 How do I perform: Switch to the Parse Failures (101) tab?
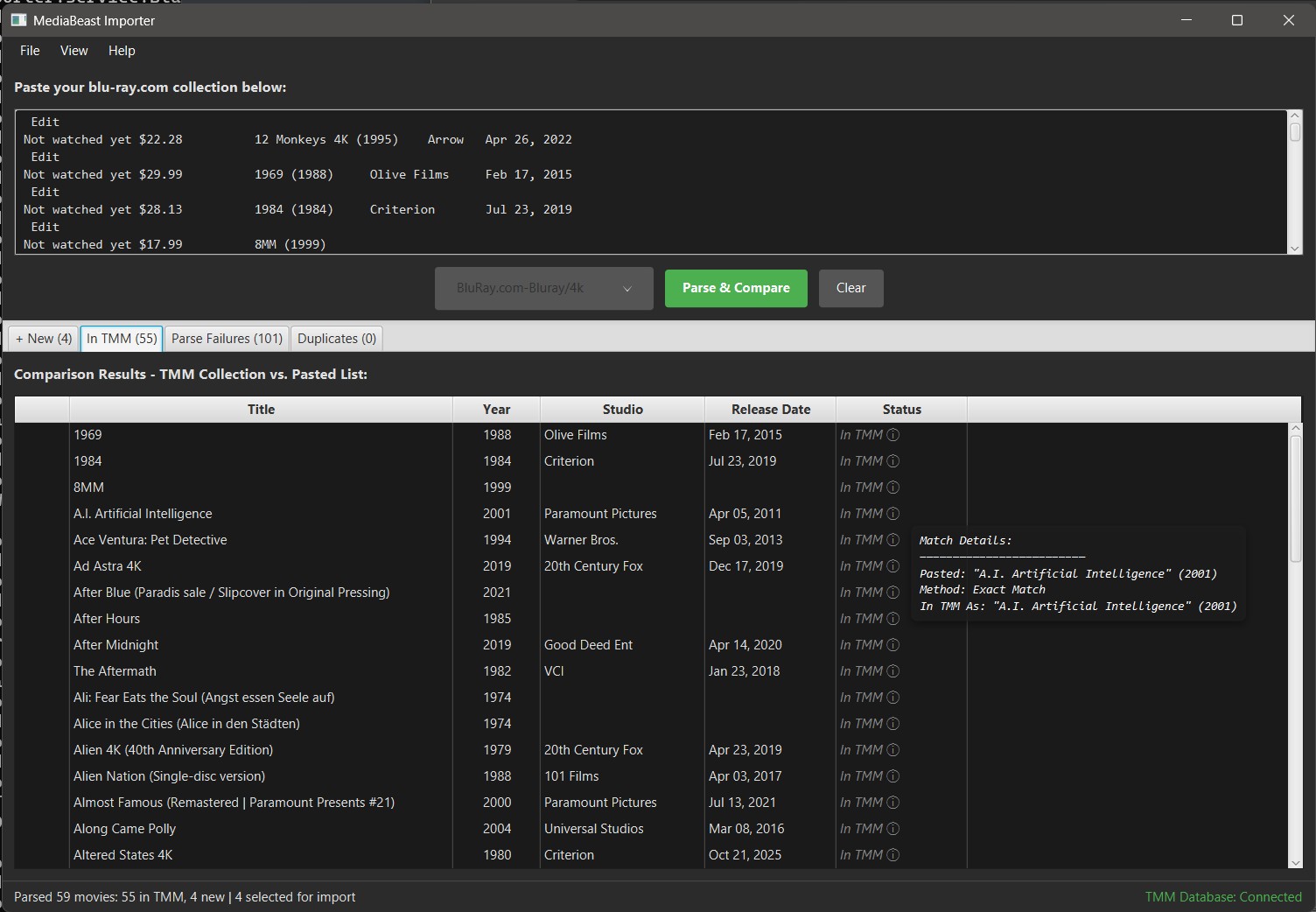(x=227, y=339)
